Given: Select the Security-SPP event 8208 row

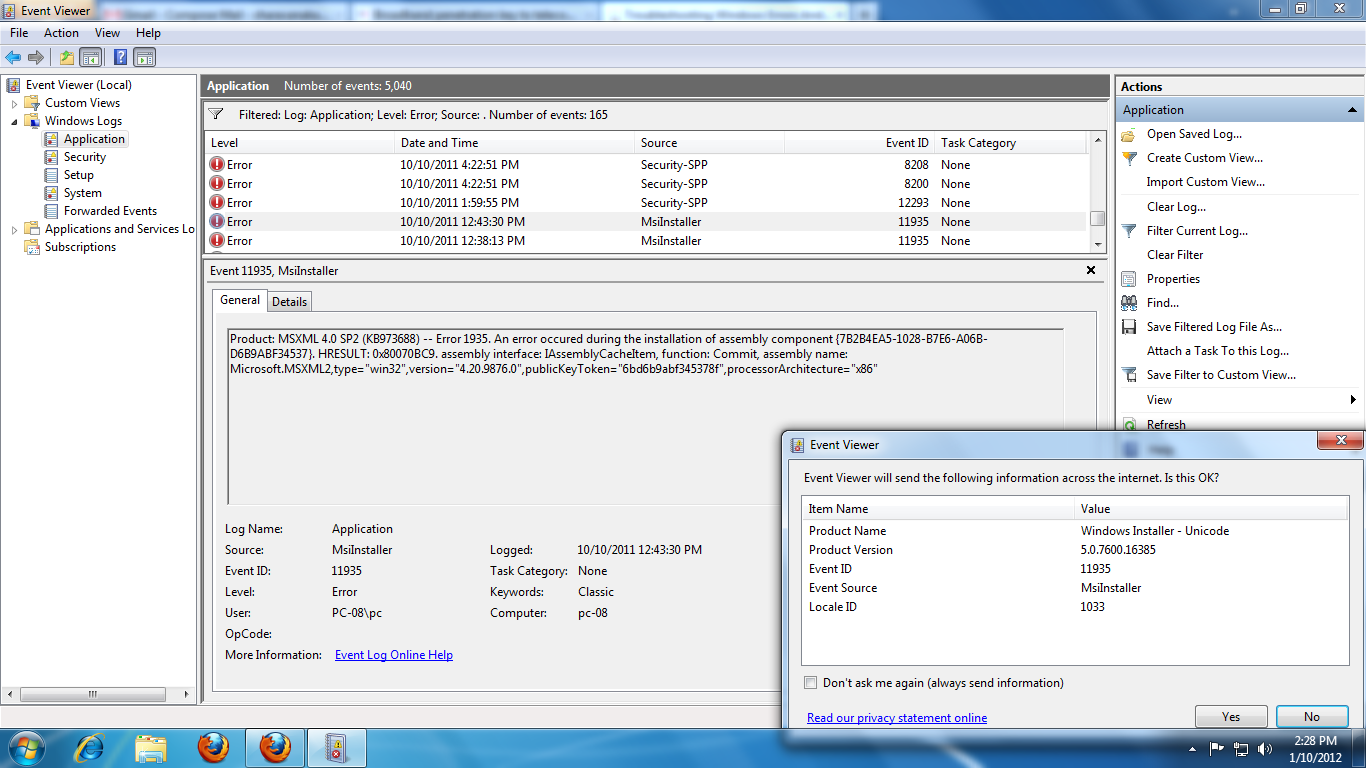Looking at the screenshot, I should pyautogui.click(x=646, y=165).
